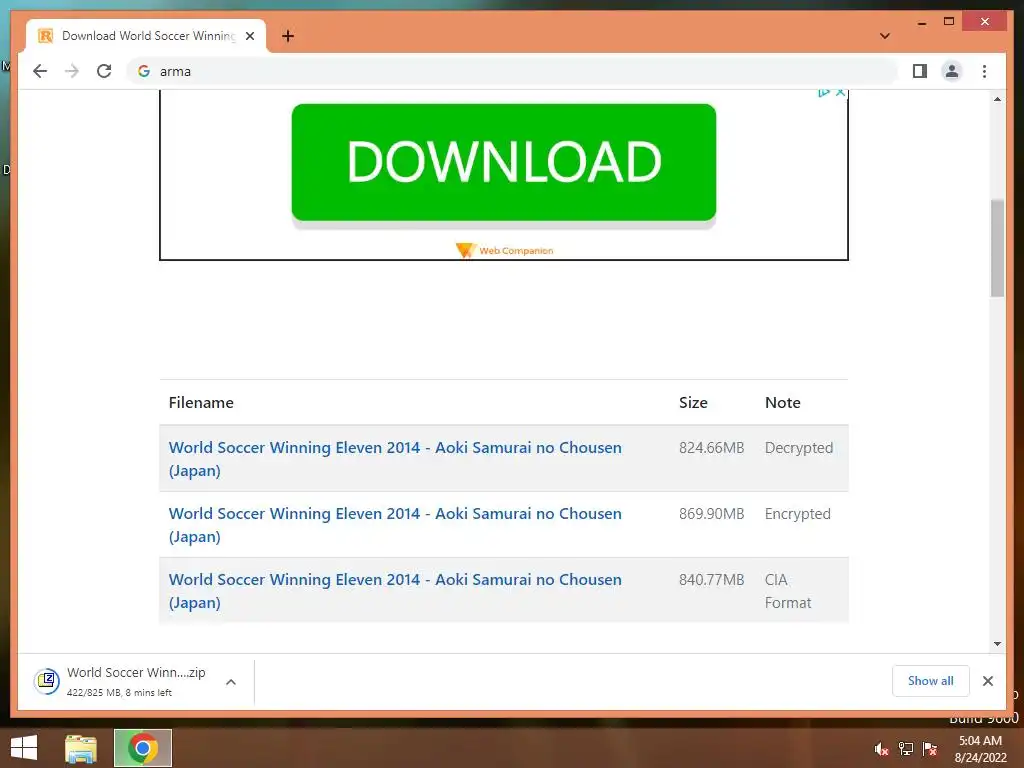The height and width of the screenshot is (768, 1024).
Task: Open the Windows Start menu
Action: [24, 748]
